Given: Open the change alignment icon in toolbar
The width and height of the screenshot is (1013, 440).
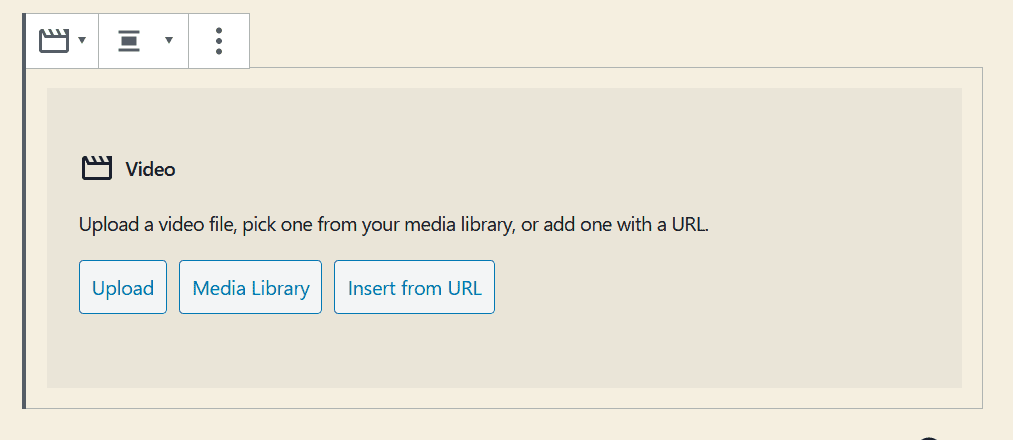Looking at the screenshot, I should pos(129,41).
